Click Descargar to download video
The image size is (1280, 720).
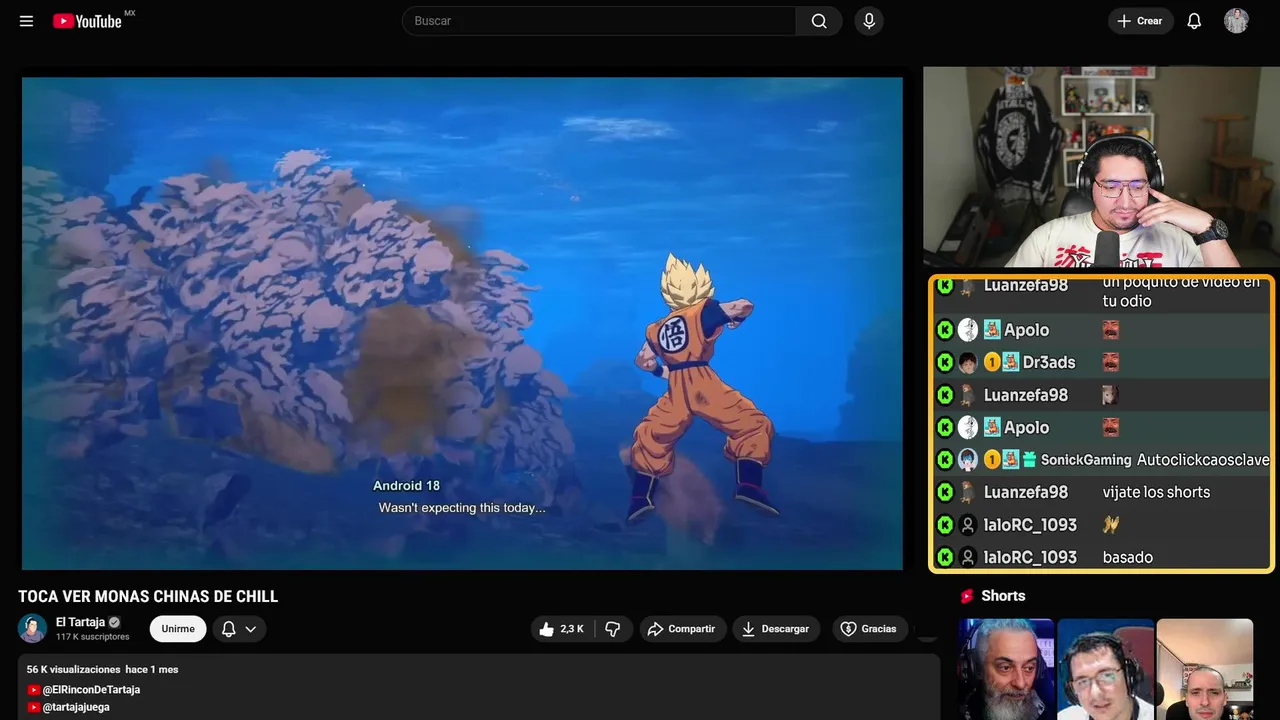776,629
